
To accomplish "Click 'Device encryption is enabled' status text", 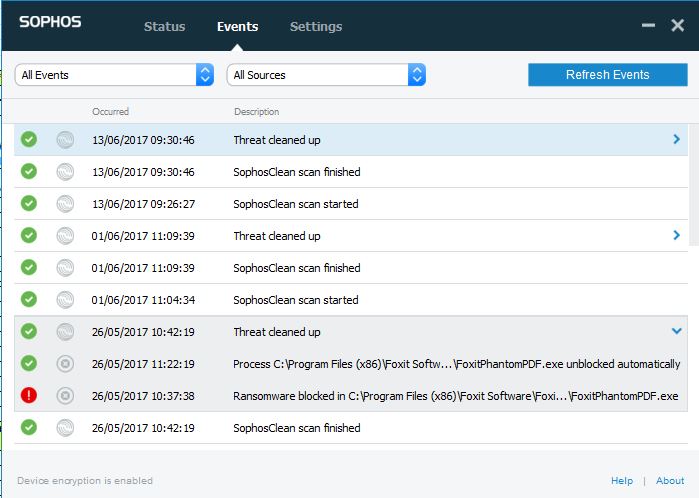I will [85, 481].
